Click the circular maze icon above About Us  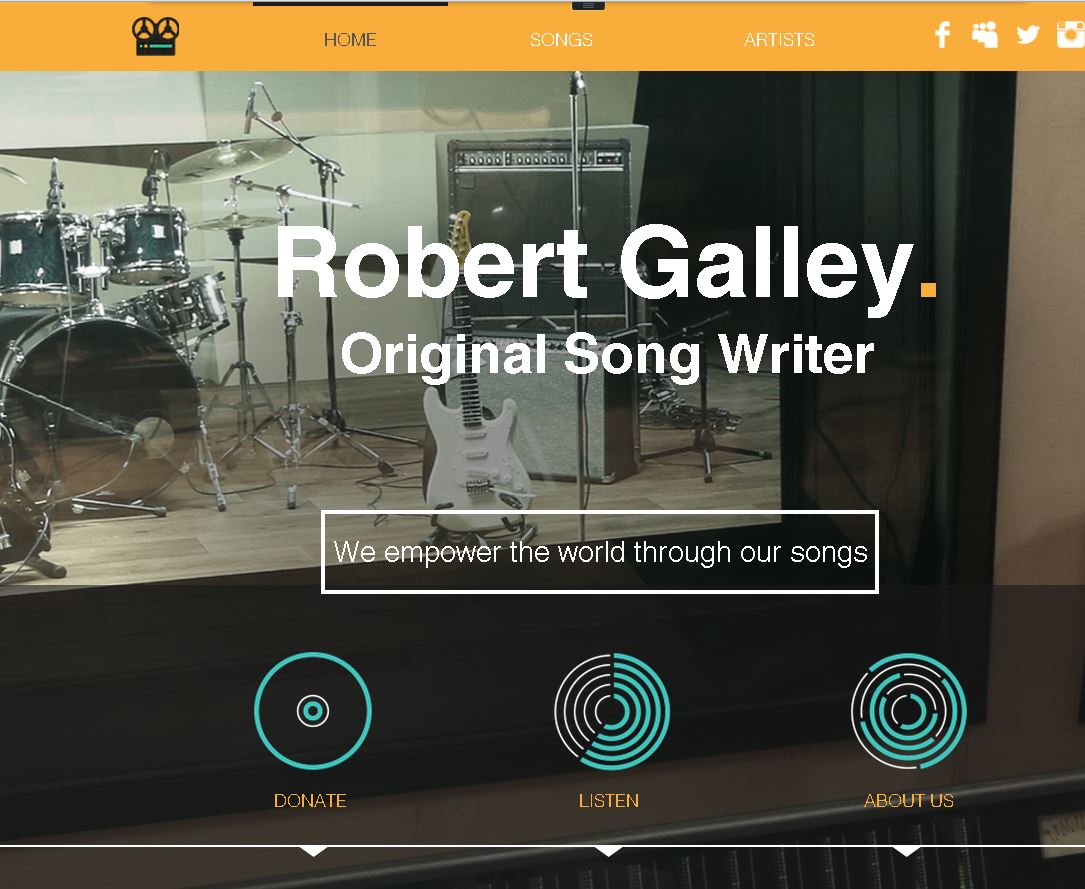click(909, 711)
